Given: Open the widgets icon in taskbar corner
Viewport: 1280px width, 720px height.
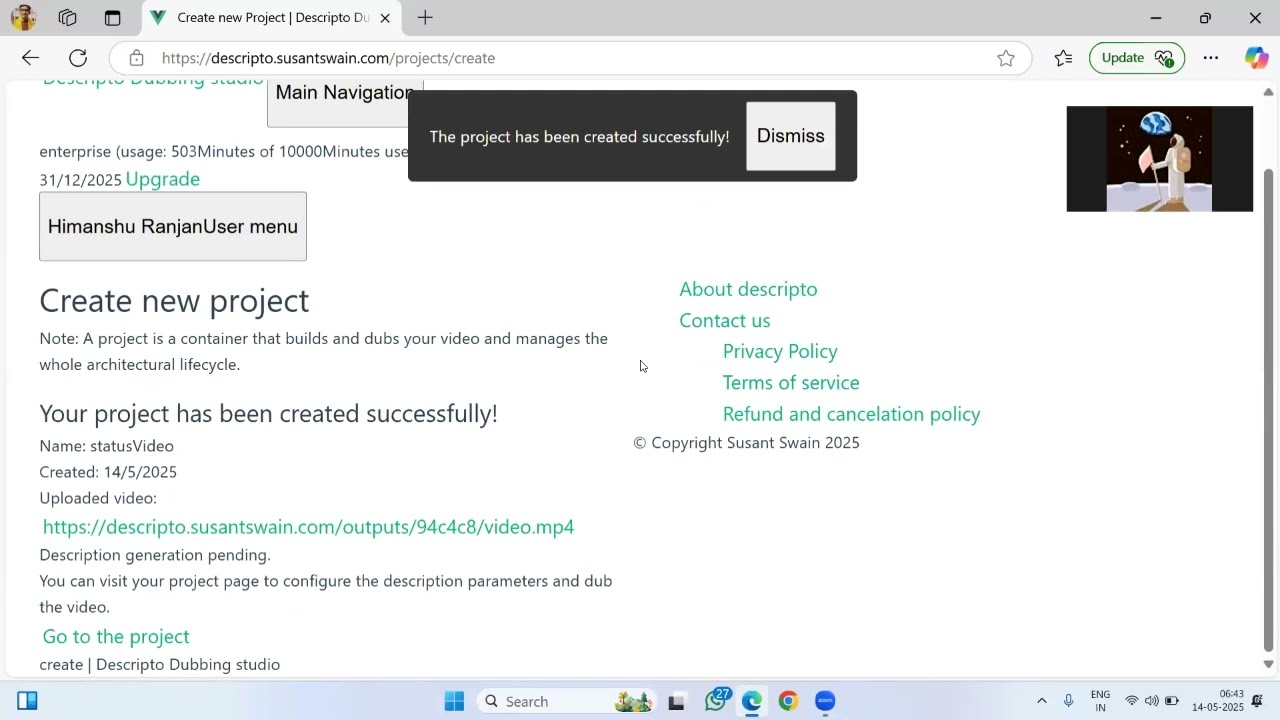Looking at the screenshot, I should point(27,701).
